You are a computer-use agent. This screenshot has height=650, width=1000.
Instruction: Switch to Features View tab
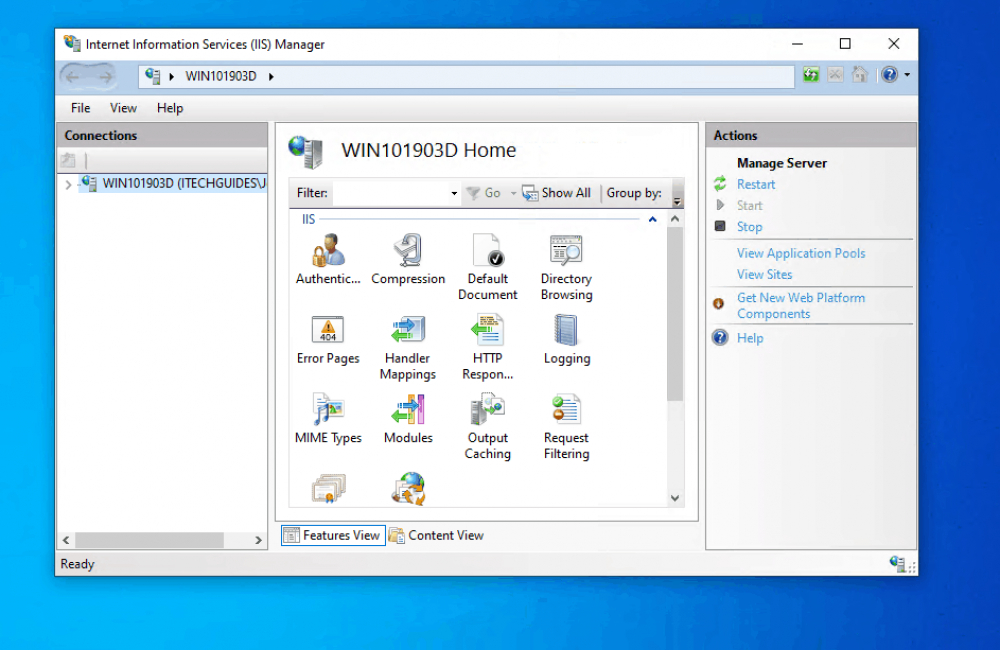click(x=333, y=535)
